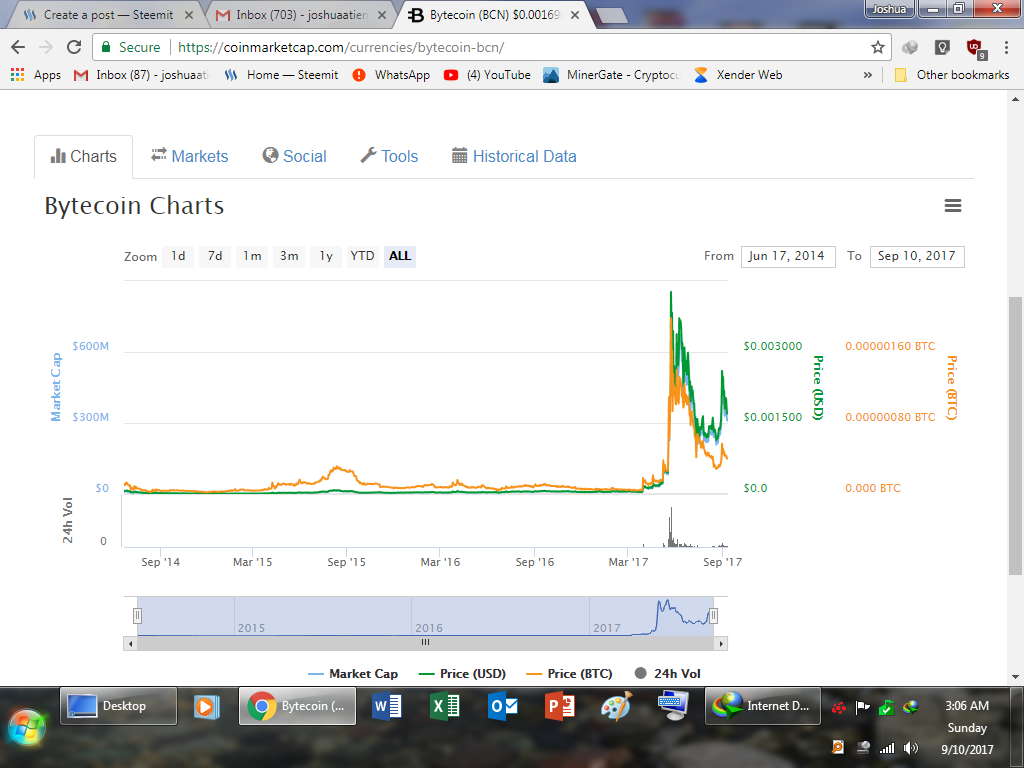Set chart zoom to 3m

pos(289,256)
